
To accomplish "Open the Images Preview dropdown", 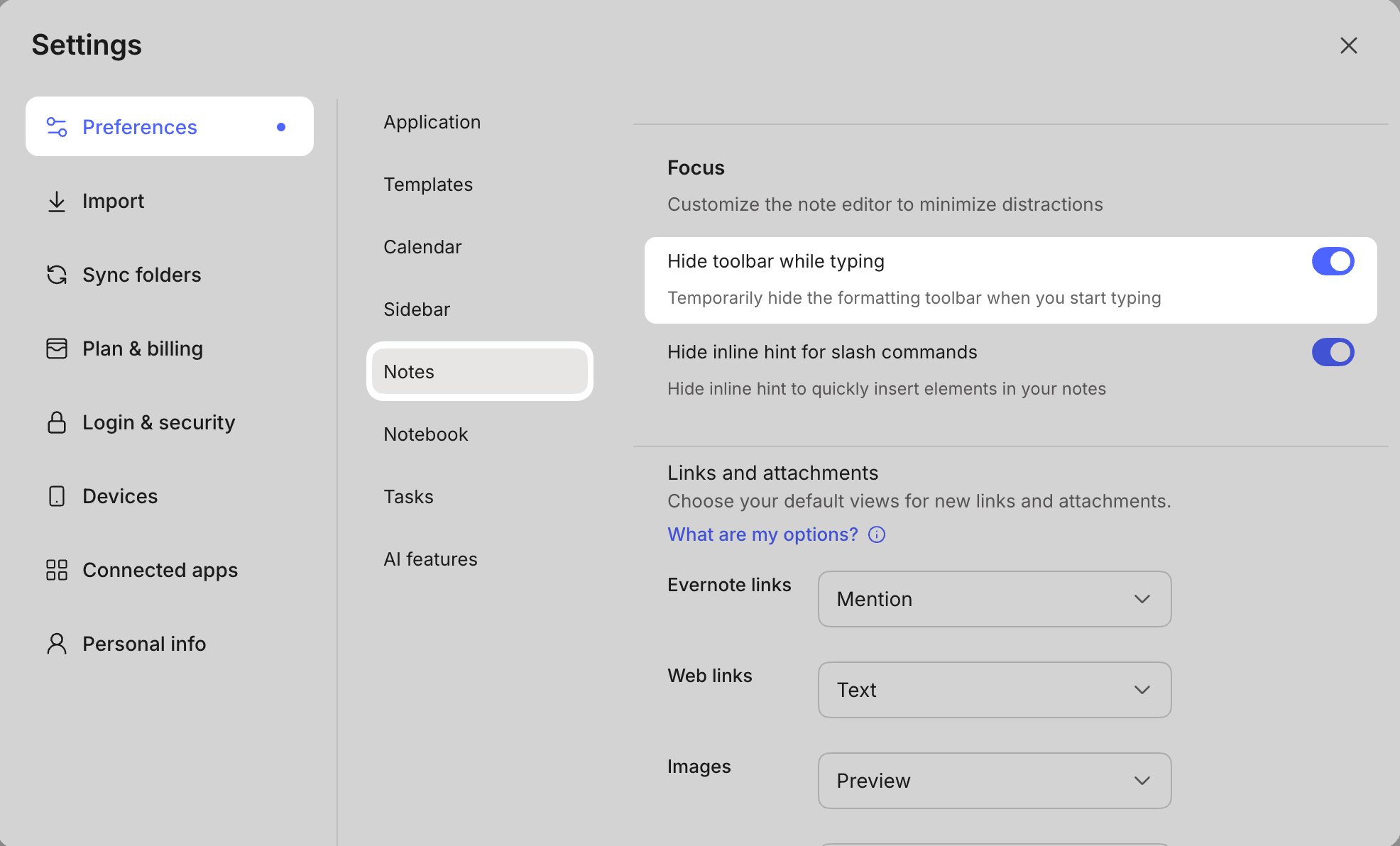I will pyautogui.click(x=994, y=781).
